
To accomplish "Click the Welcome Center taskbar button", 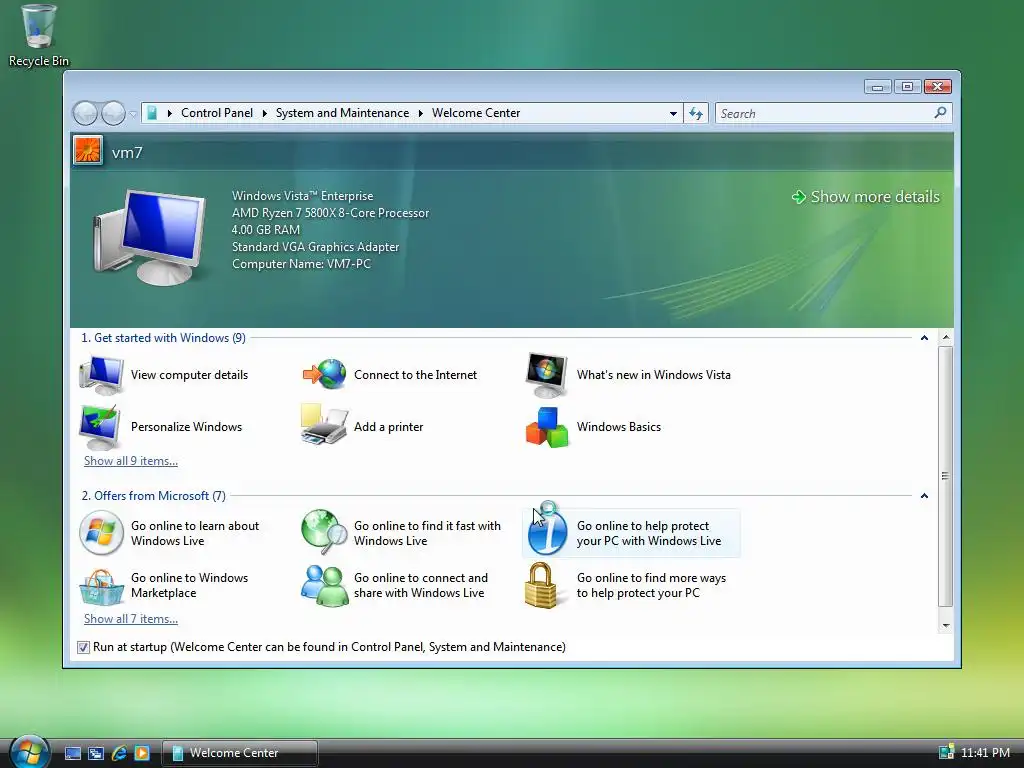I will [240, 753].
